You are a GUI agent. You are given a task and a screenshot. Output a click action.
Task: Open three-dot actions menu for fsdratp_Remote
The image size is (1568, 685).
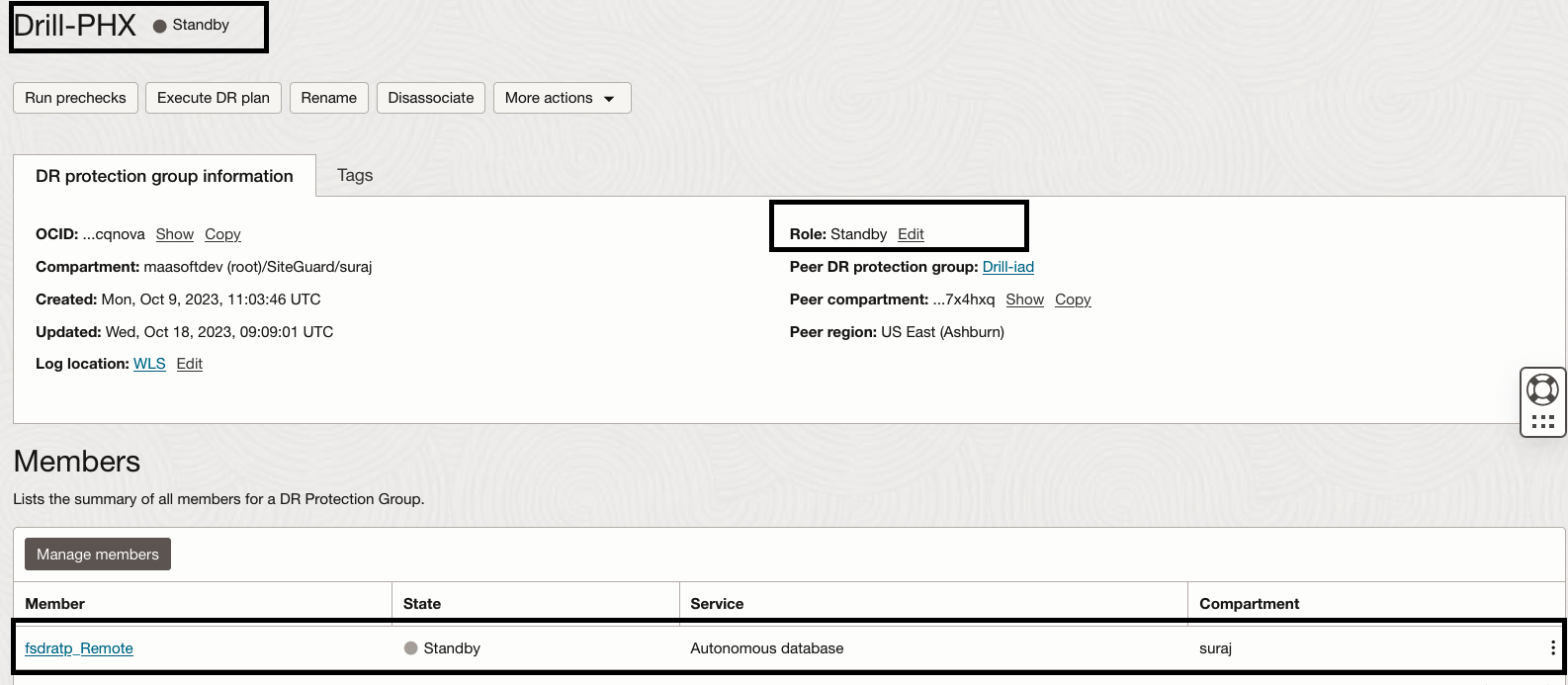coord(1552,648)
